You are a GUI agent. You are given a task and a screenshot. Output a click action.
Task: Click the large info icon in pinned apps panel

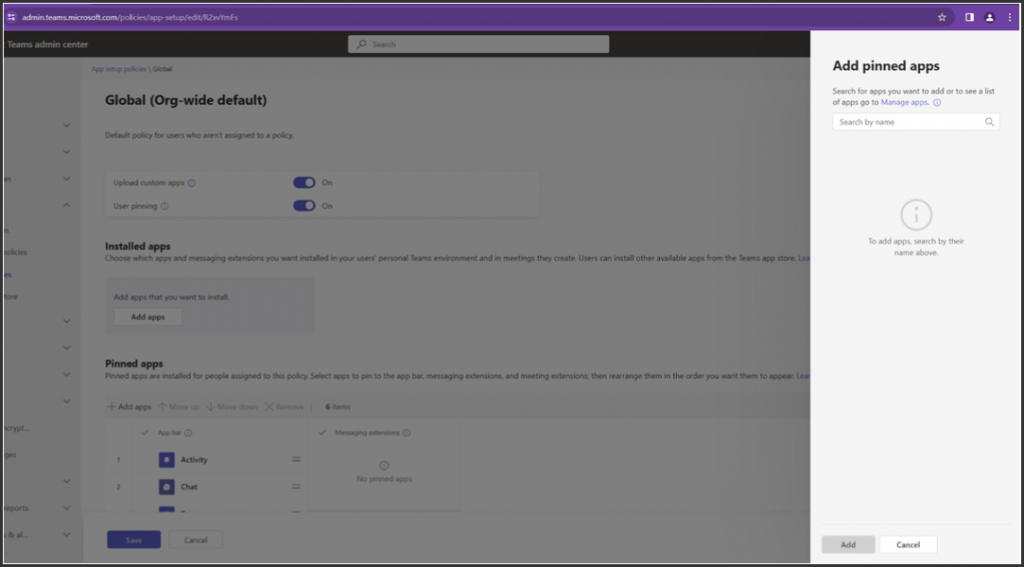pos(916,215)
